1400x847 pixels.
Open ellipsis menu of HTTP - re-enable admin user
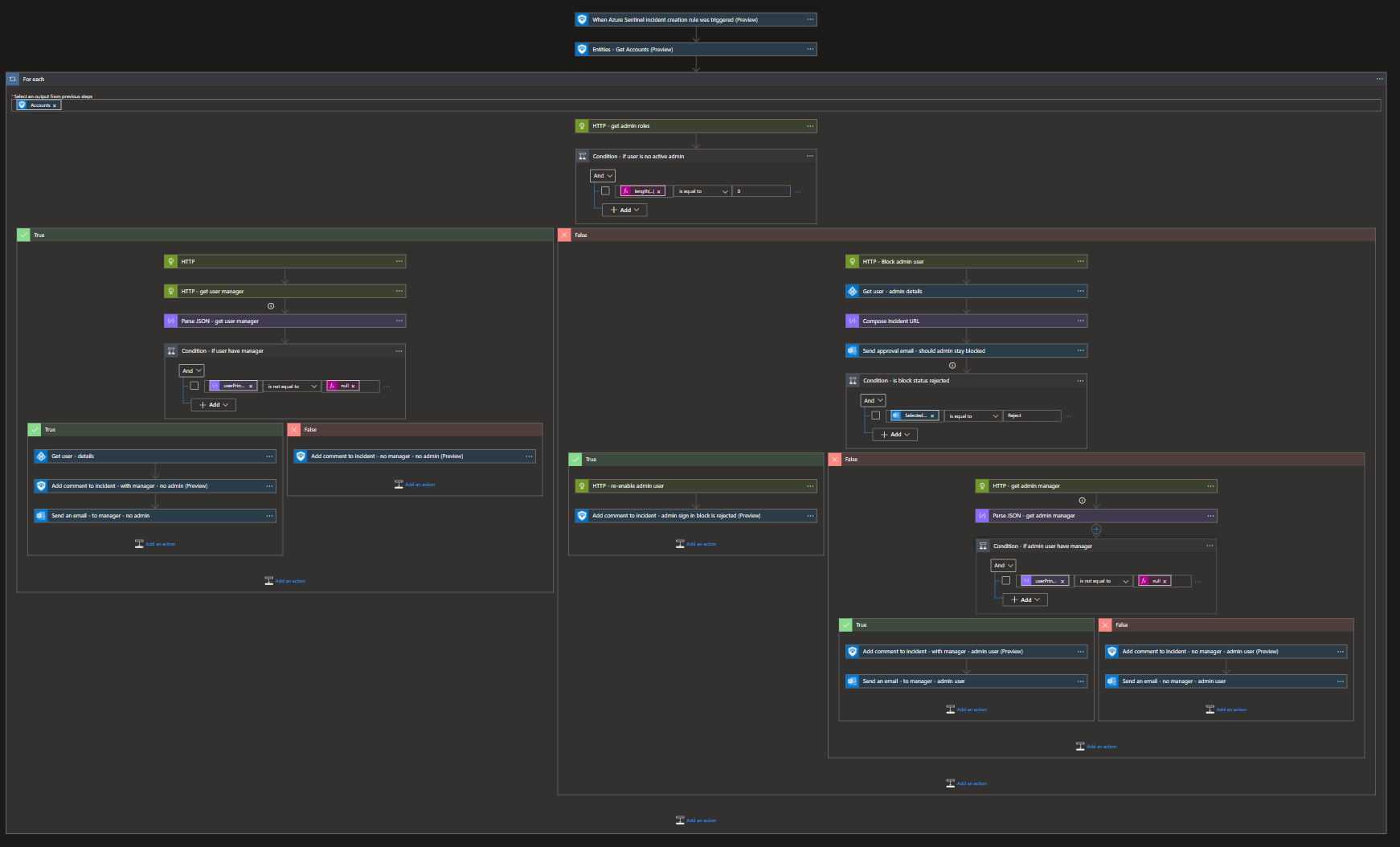point(810,485)
